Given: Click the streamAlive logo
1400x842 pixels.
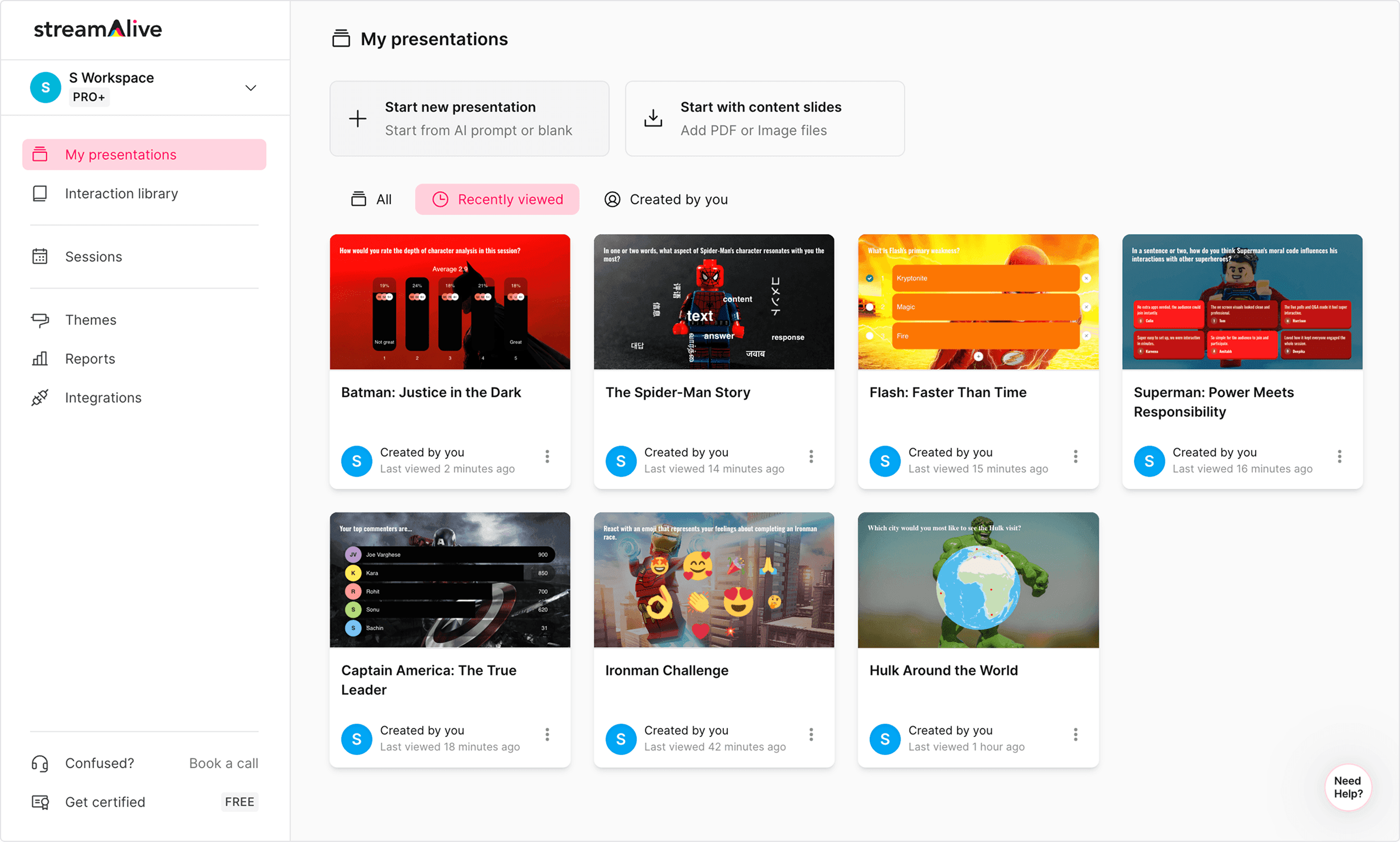Looking at the screenshot, I should click(x=98, y=28).
